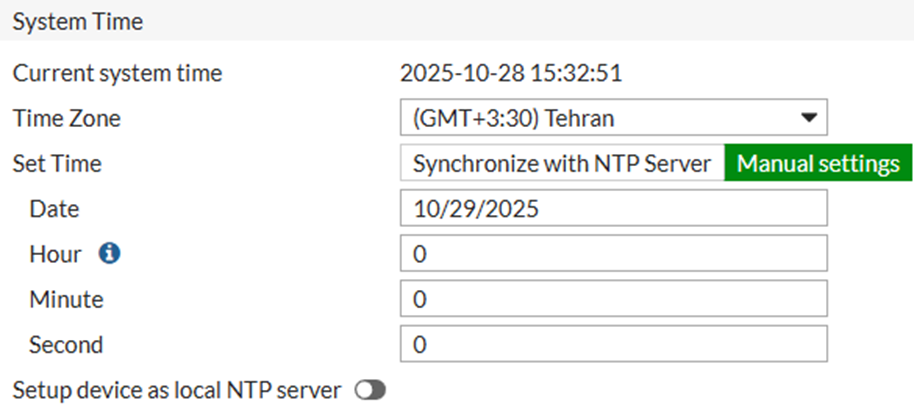Click the Time Zone label
Viewport: 914px width, 417px height.
[66, 118]
